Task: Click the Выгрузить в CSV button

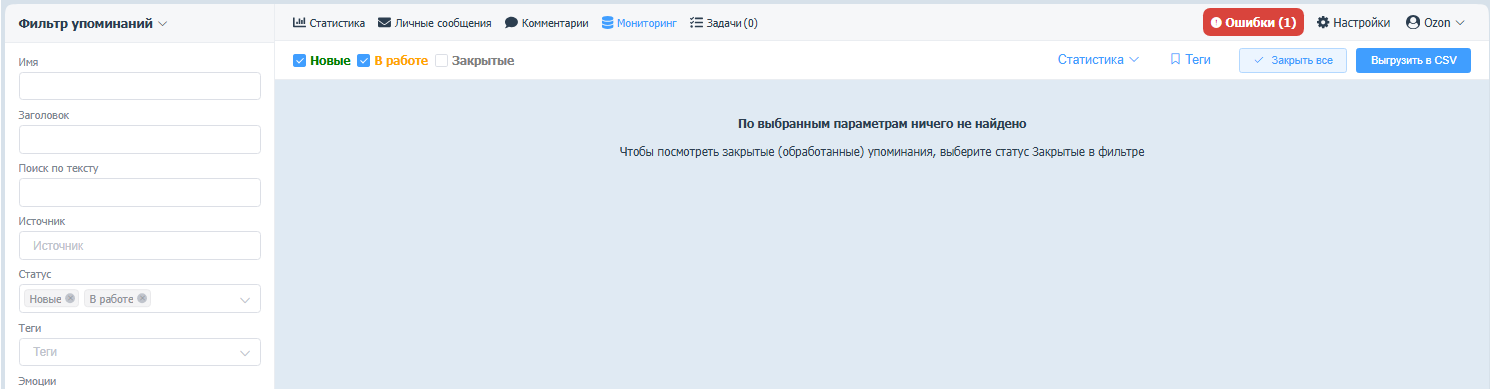Action: point(1413,60)
